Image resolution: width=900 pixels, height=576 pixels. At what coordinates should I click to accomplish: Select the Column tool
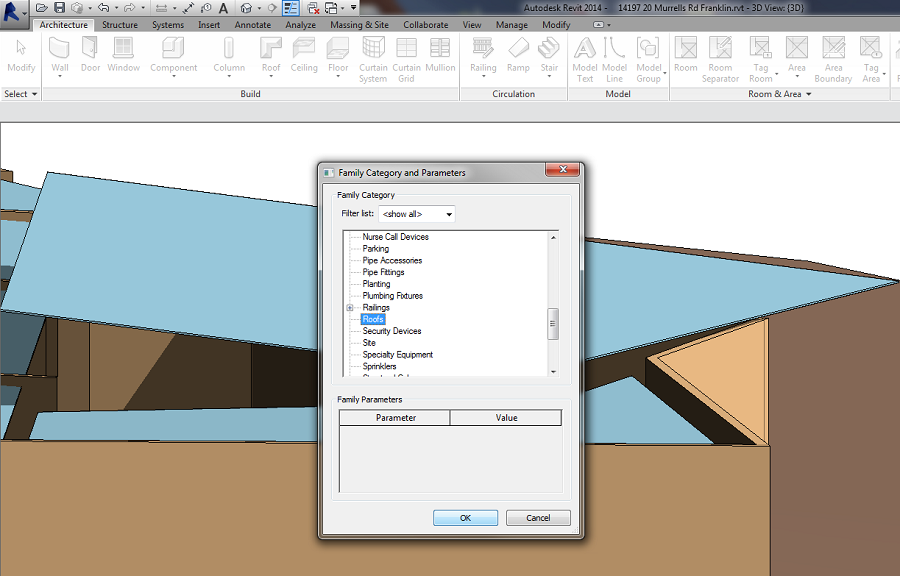[229, 57]
